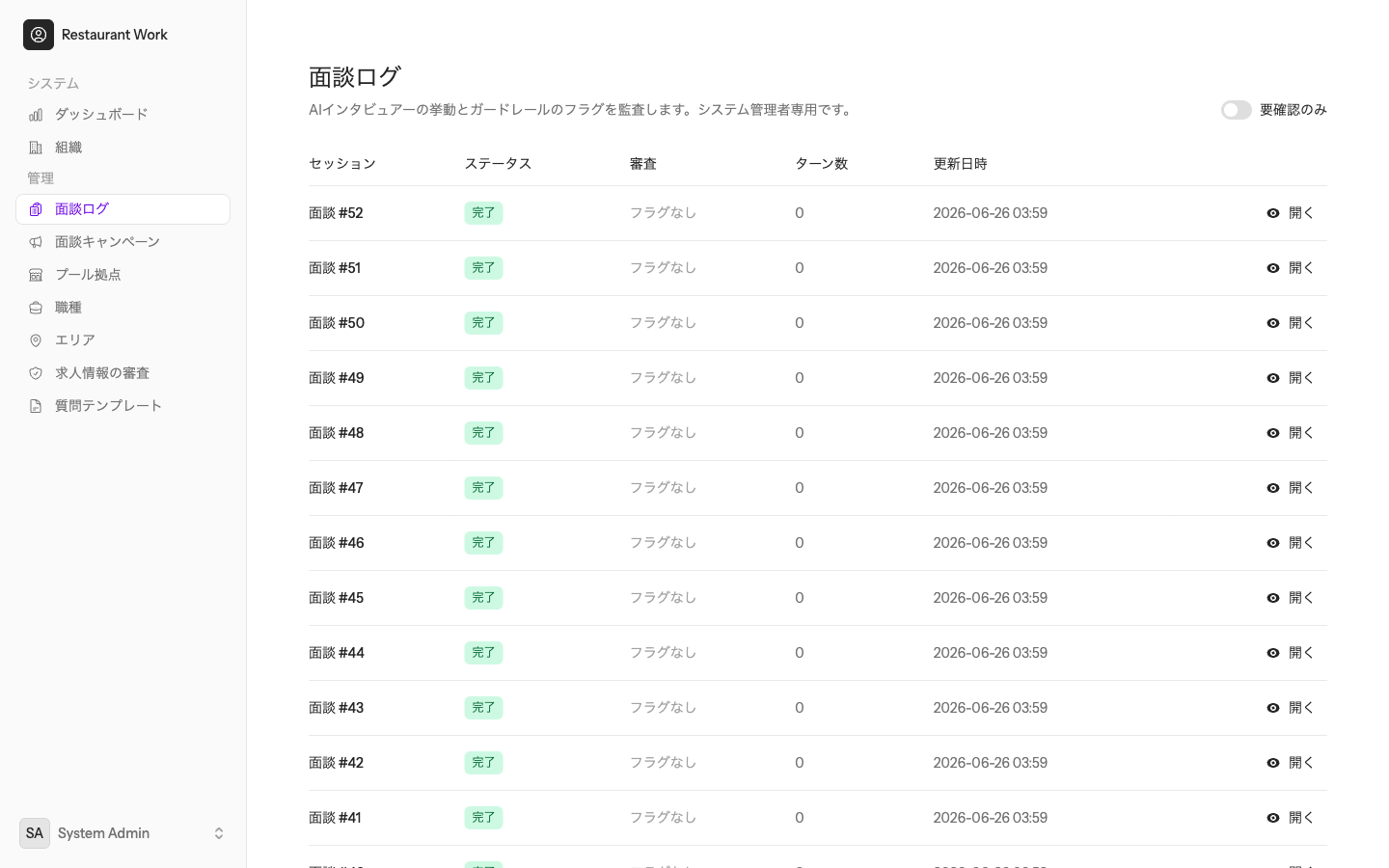Image resolution: width=1389 pixels, height=868 pixels.
Task: Open 面談 #52 with 開く
Action: tap(1291, 213)
